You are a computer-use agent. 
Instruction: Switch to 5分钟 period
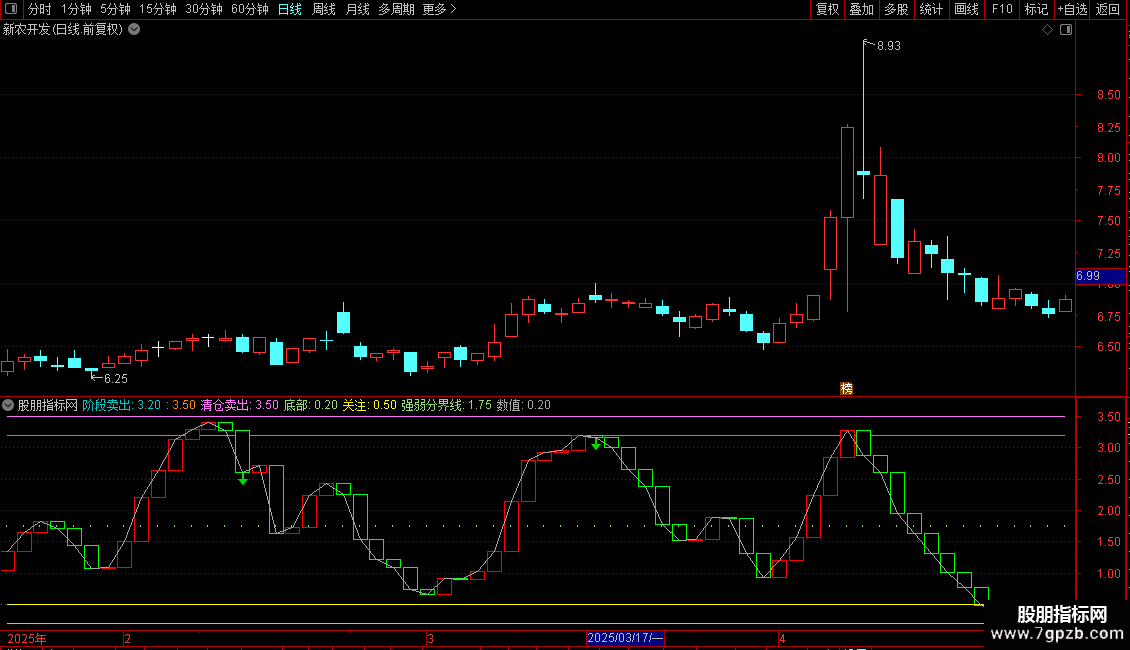coord(115,9)
